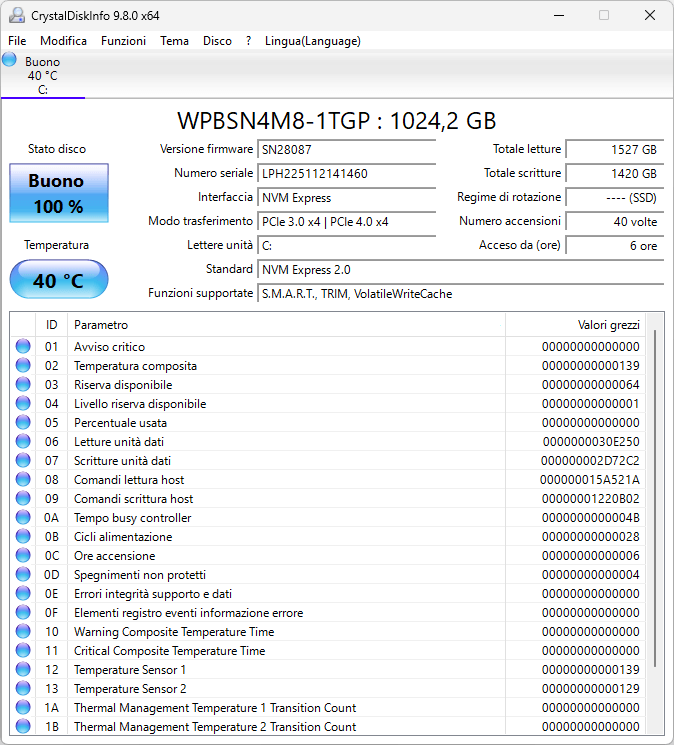
Task: Open the Lingua(Language) menu
Action: point(312,41)
